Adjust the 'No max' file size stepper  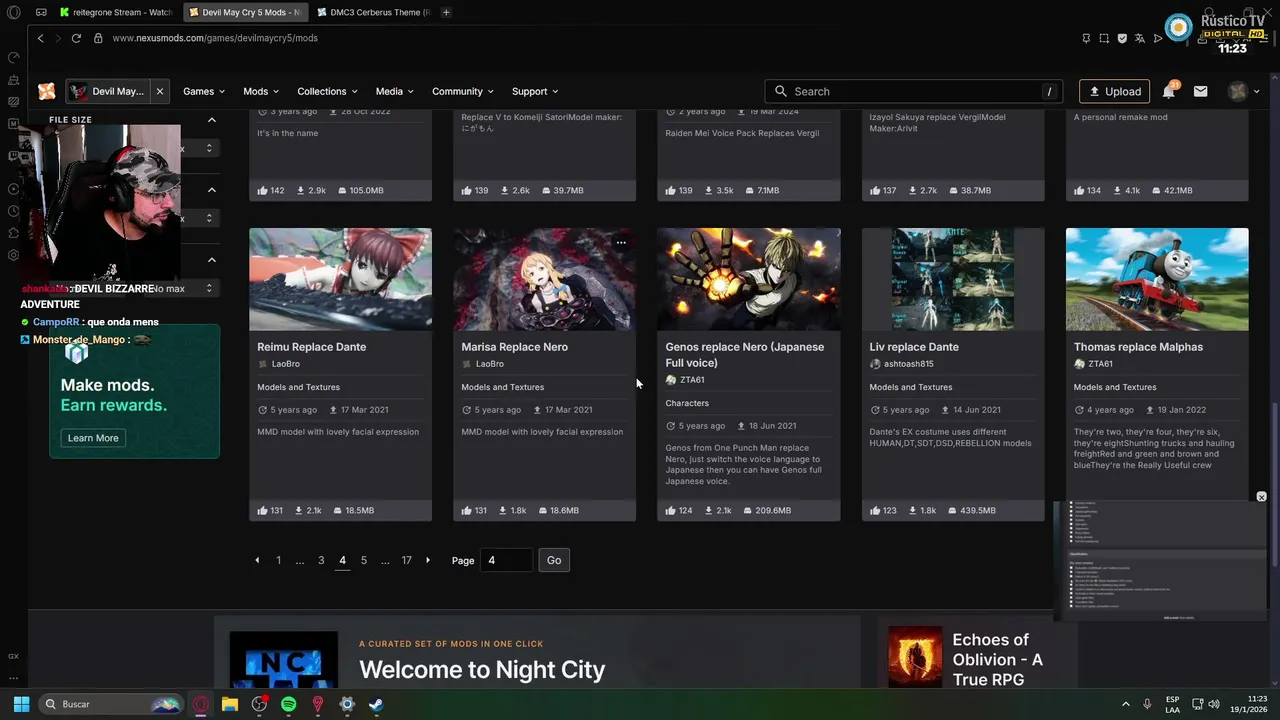click(x=209, y=288)
